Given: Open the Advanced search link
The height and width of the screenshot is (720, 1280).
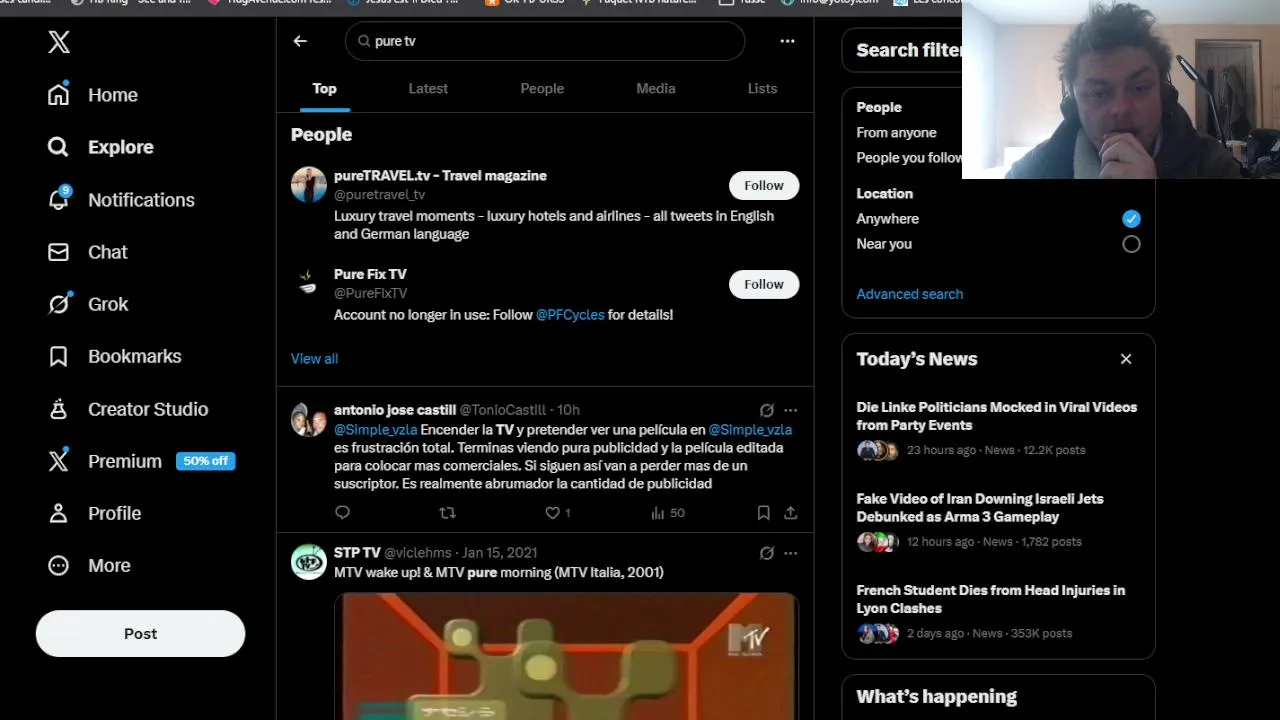Looking at the screenshot, I should point(909,294).
